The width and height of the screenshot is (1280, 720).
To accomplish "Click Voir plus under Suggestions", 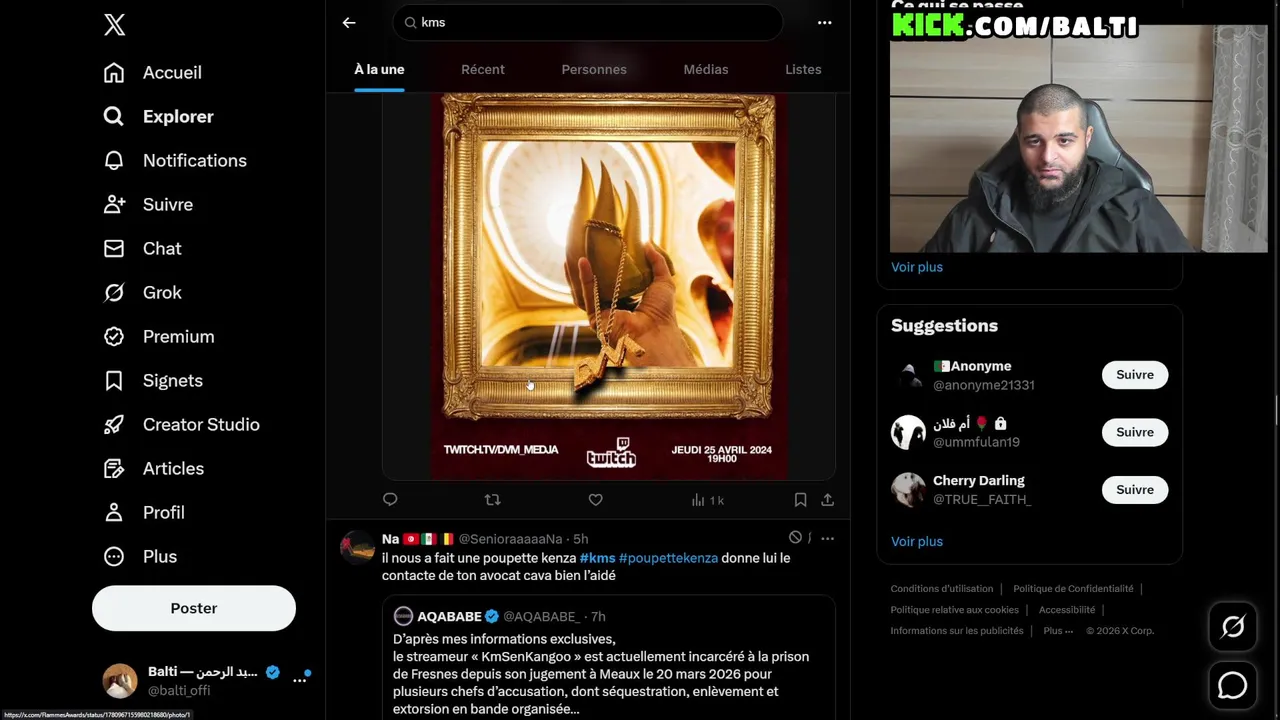I will [x=917, y=541].
